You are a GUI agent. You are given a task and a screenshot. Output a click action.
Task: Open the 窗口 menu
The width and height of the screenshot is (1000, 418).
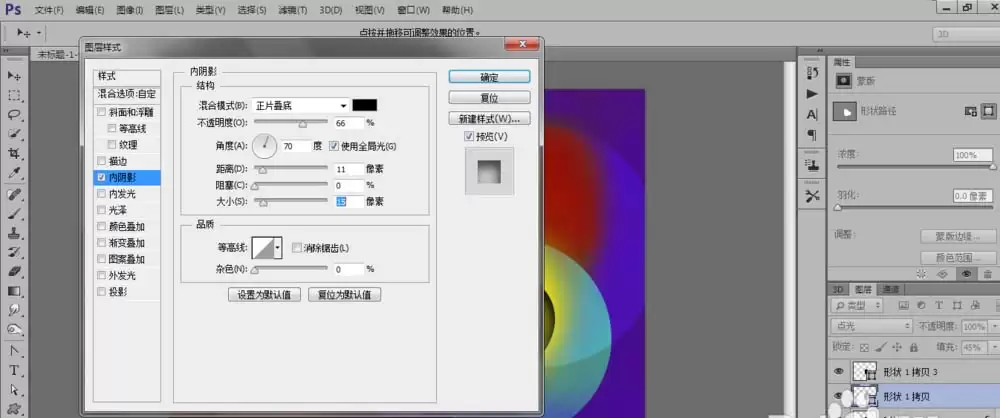413,10
